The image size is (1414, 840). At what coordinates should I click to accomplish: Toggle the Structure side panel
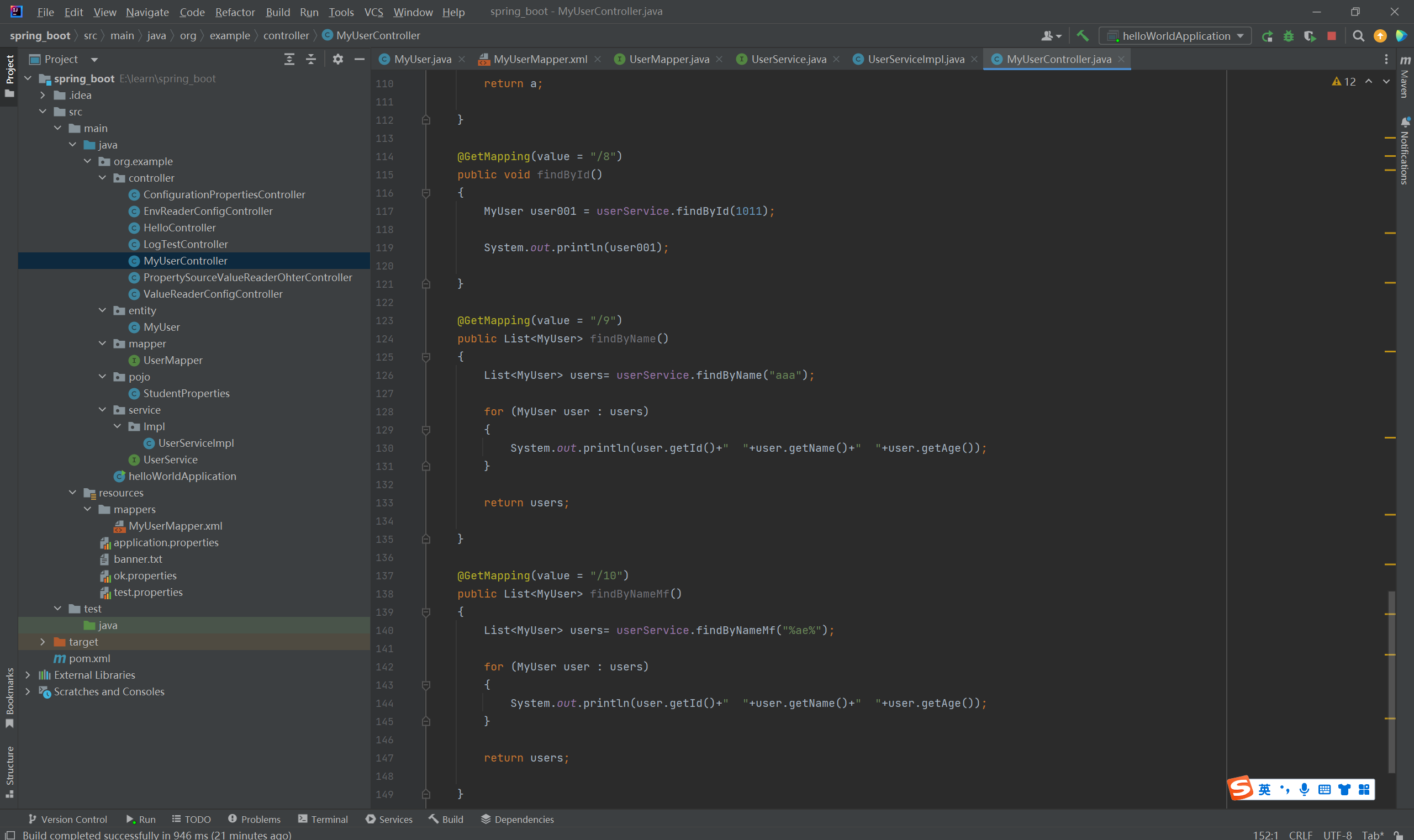[x=9, y=771]
